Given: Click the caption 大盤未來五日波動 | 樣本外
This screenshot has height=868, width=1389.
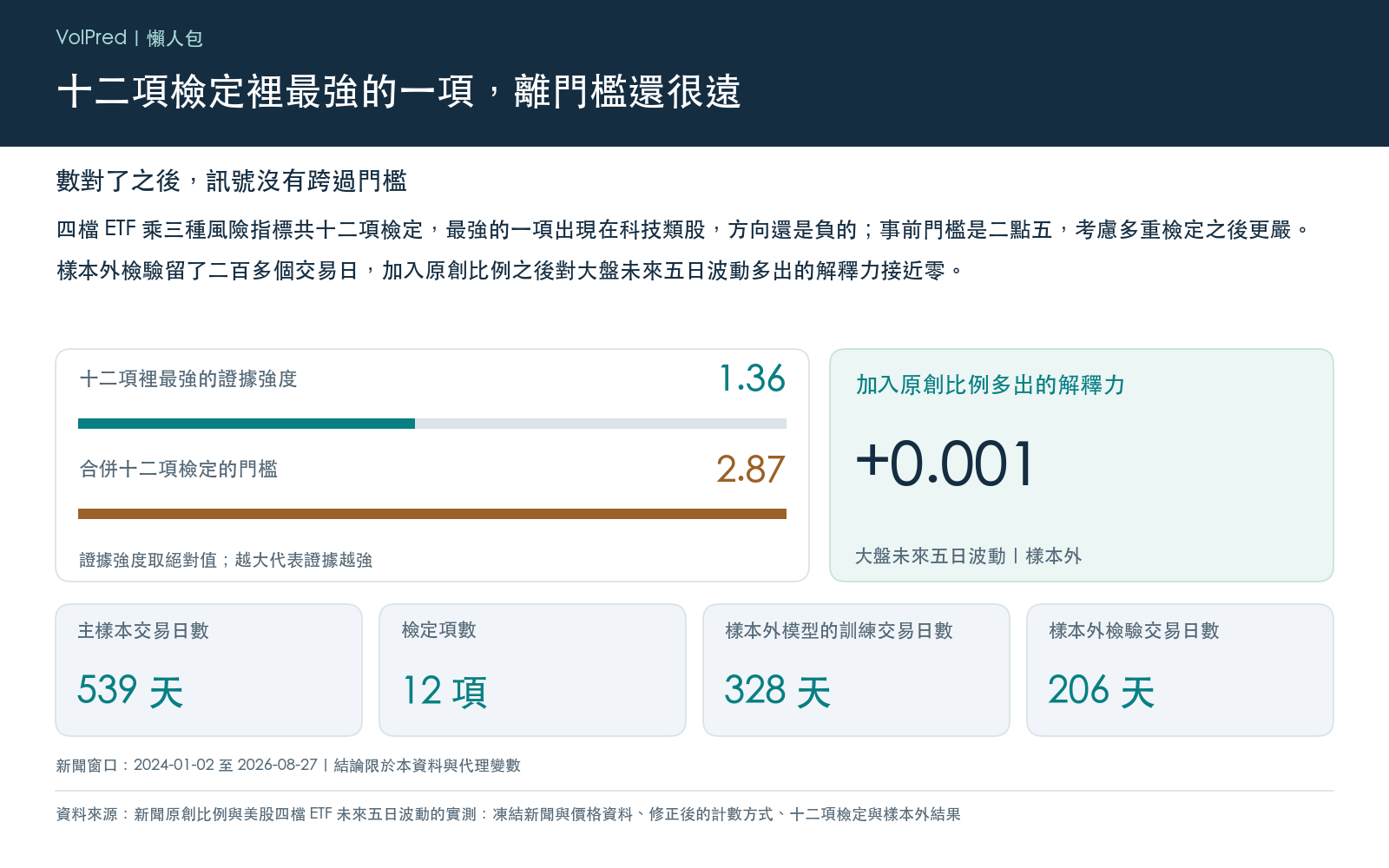Looking at the screenshot, I should [968, 556].
